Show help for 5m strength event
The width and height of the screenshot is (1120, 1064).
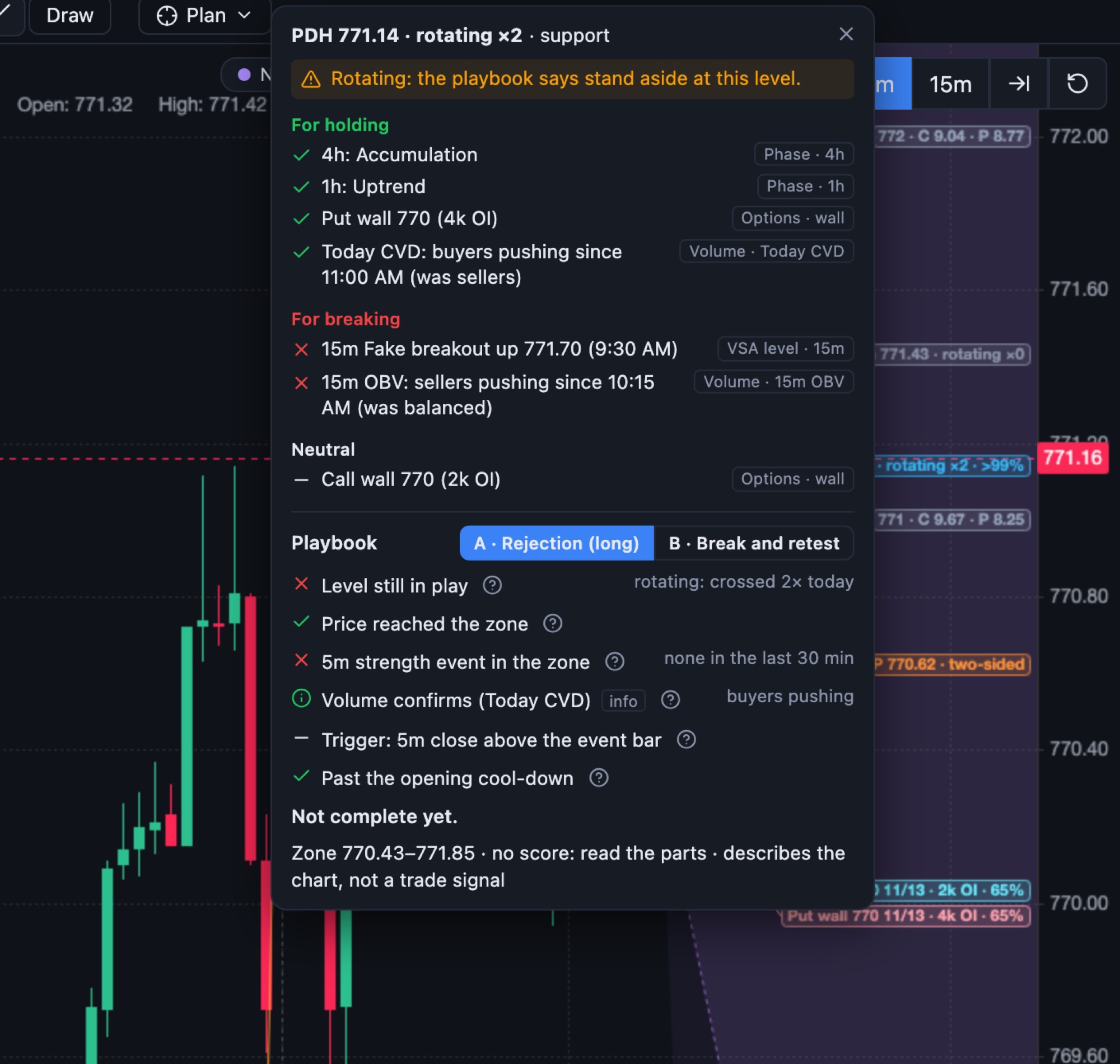click(x=614, y=662)
